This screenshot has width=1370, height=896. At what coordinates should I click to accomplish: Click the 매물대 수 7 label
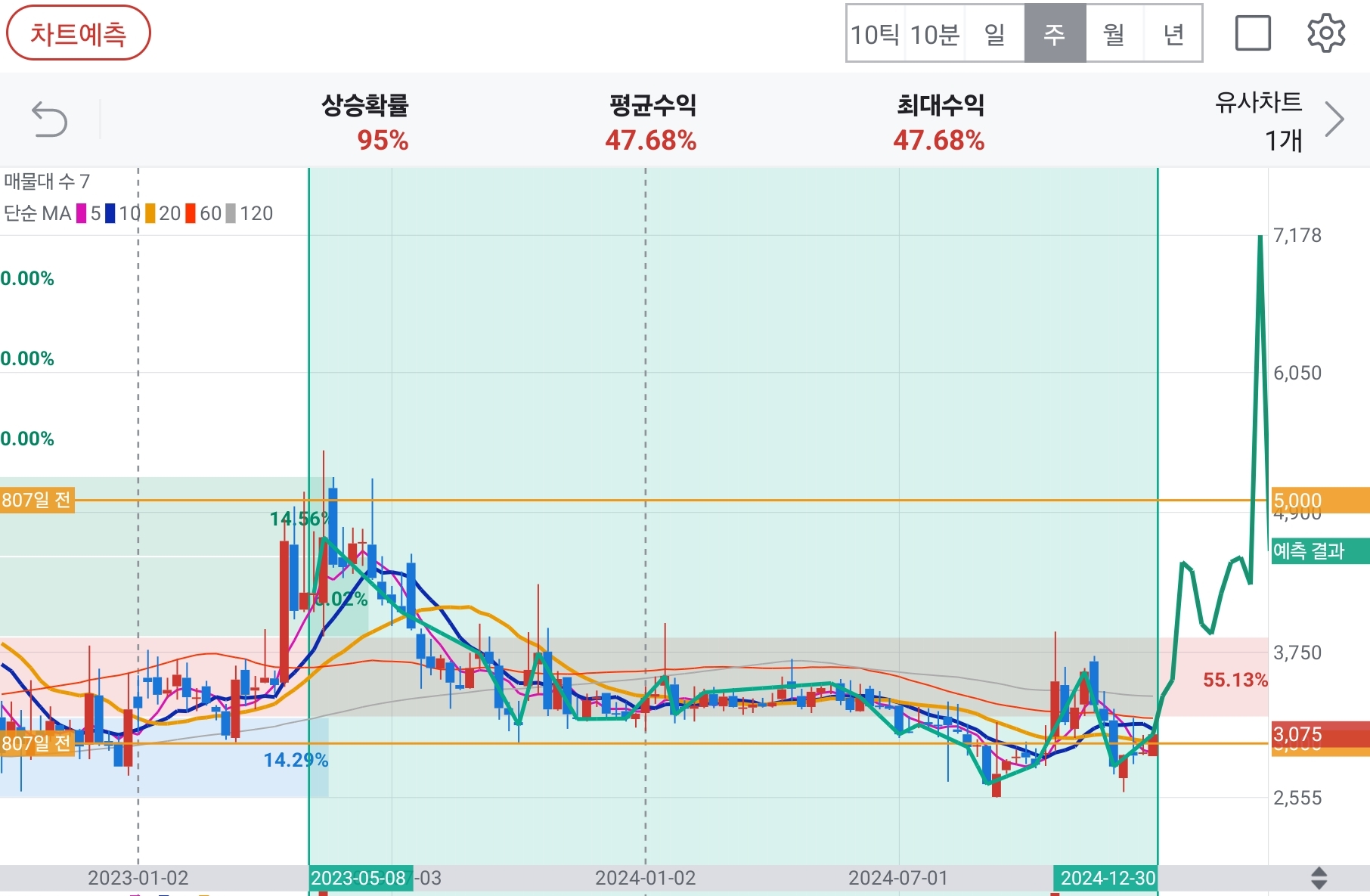point(47,181)
